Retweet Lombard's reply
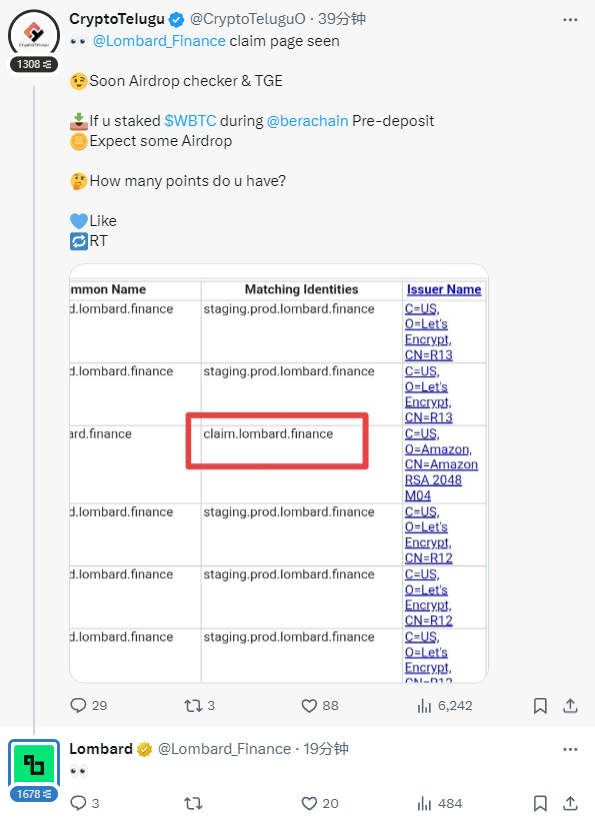The height and width of the screenshot is (825, 595). (x=193, y=803)
